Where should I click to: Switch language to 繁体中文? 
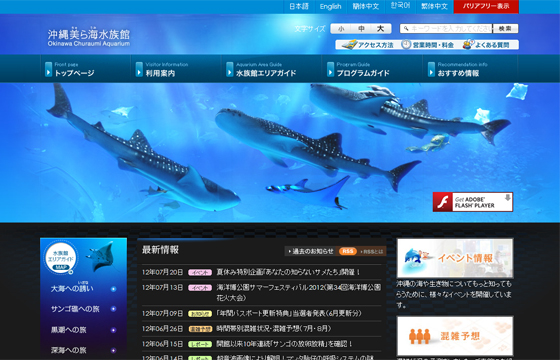(434, 6)
